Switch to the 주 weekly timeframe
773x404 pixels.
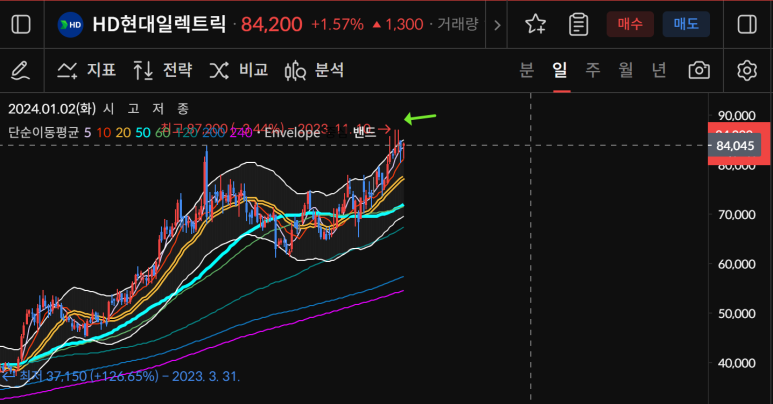(x=593, y=70)
